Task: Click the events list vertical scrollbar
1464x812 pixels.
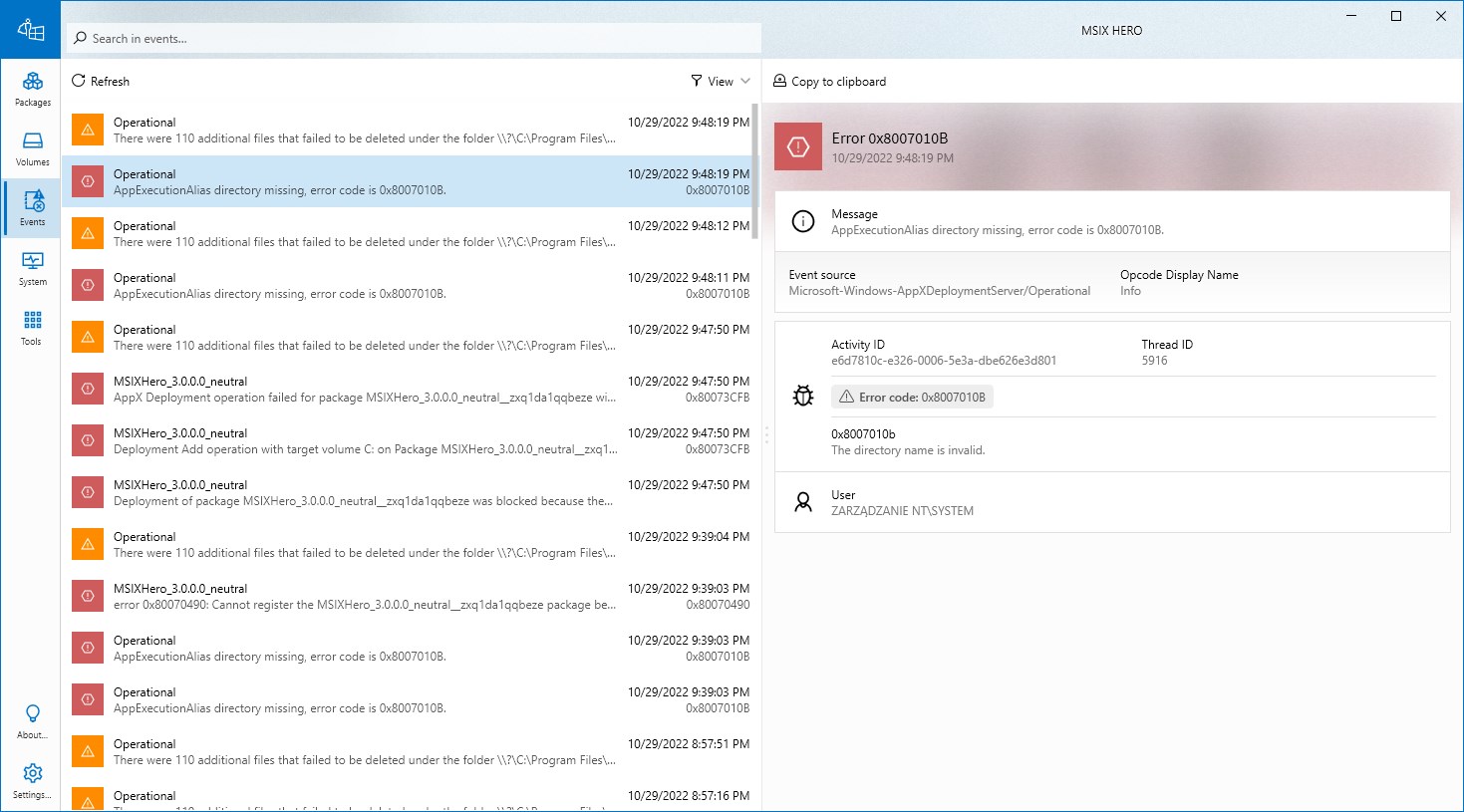Action: (755, 171)
